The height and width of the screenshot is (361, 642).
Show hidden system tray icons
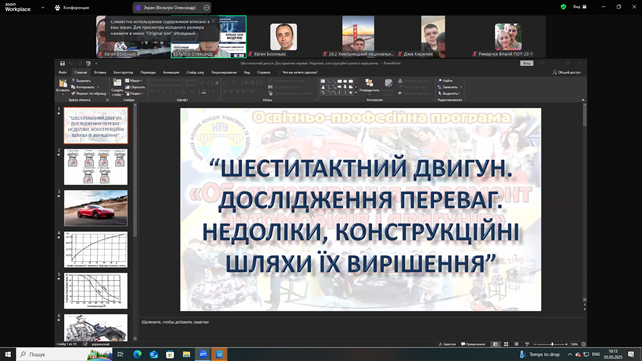[x=570, y=354]
